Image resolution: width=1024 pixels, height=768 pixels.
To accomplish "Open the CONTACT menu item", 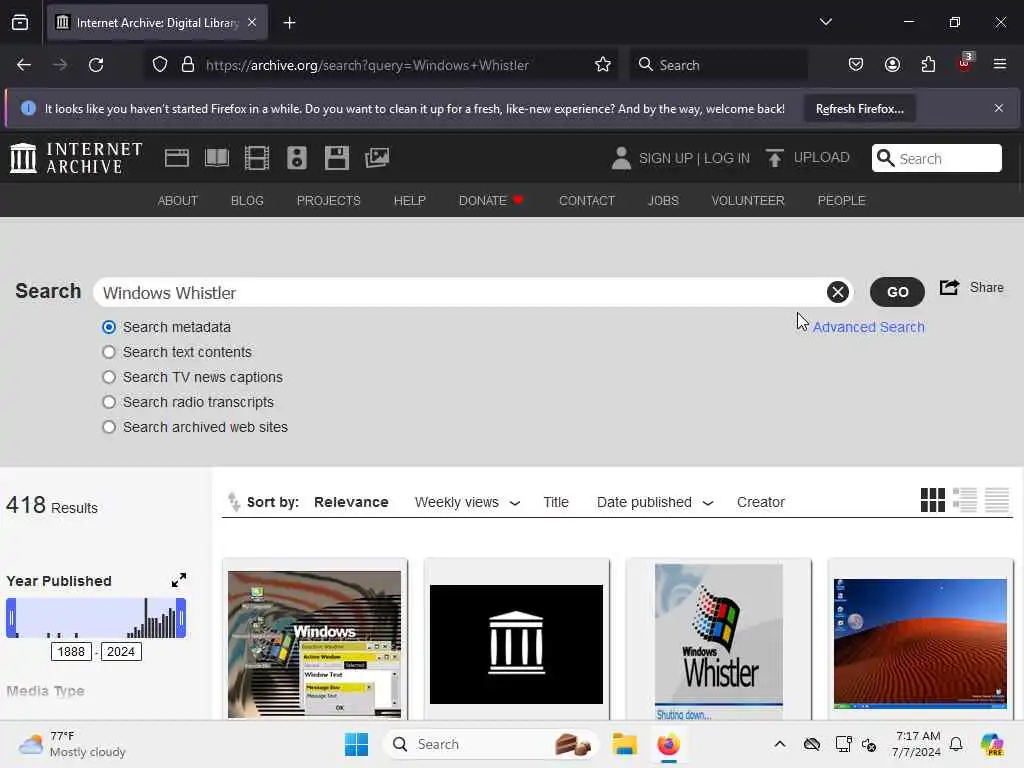I will (586, 200).
